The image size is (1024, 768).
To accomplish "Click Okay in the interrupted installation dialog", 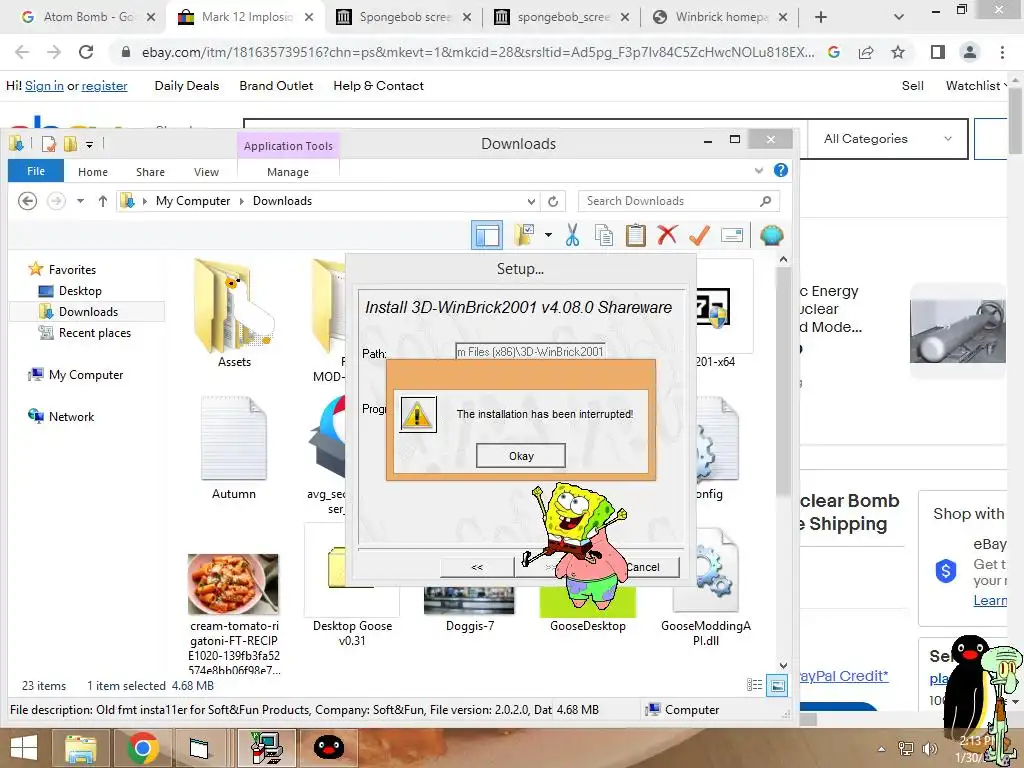I will pyautogui.click(x=520, y=456).
